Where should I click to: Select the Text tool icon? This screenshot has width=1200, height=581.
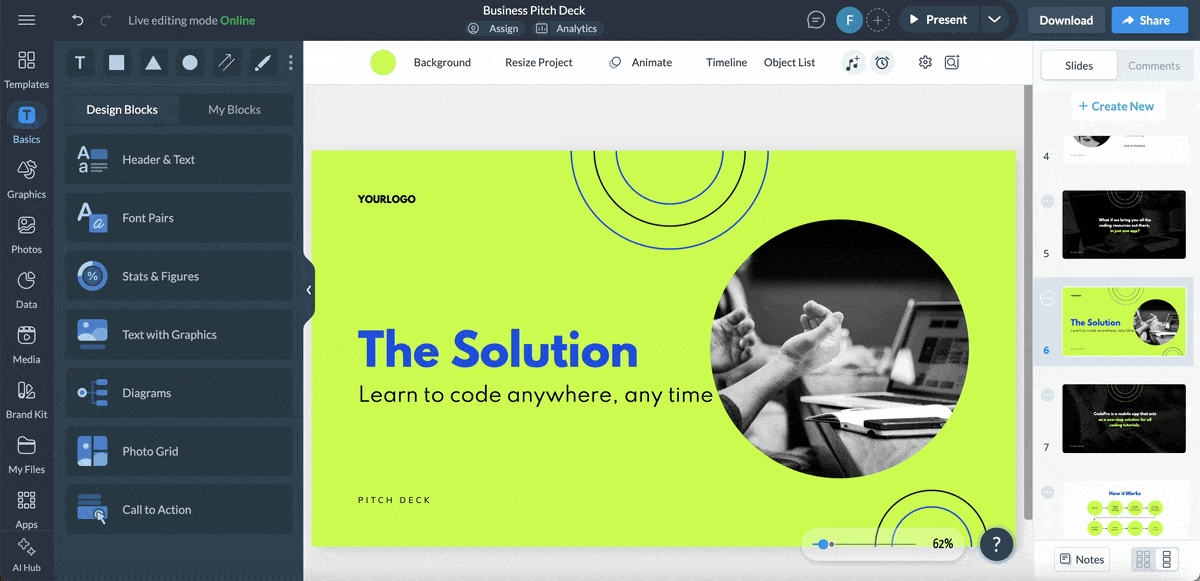(x=80, y=63)
